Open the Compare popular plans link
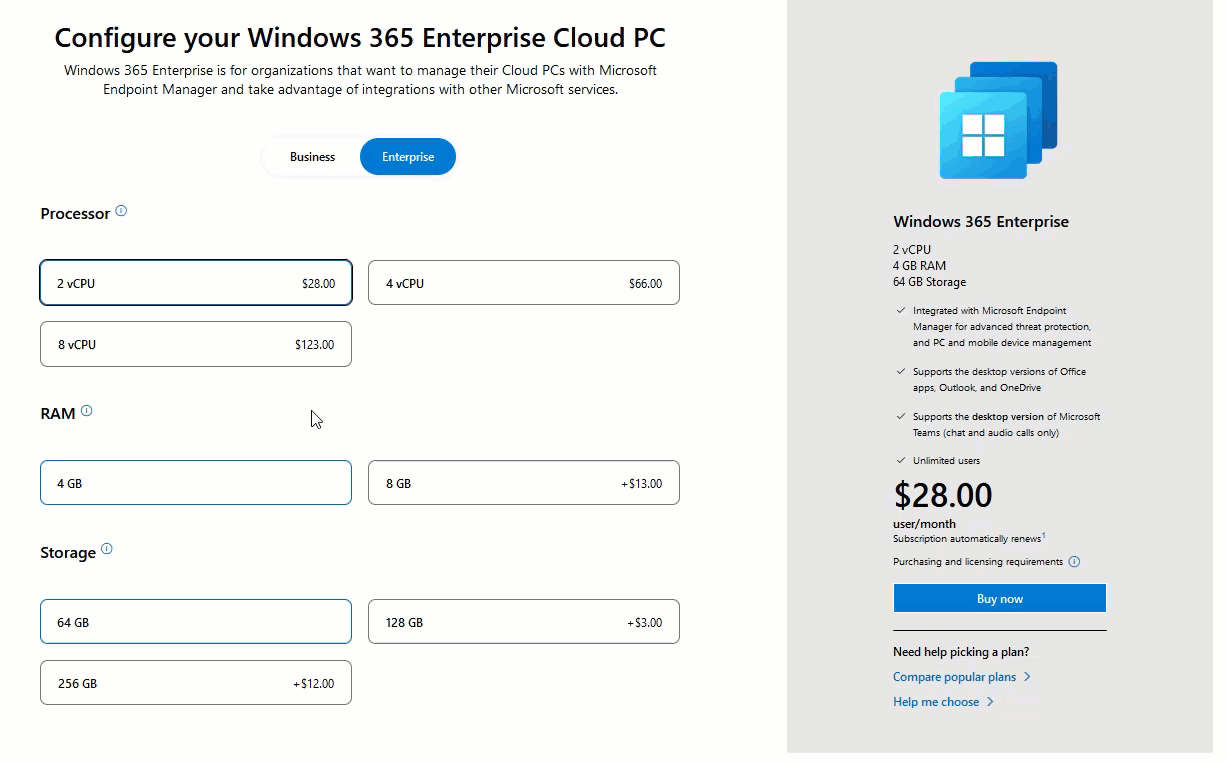The height and width of the screenshot is (762, 1226). point(954,677)
